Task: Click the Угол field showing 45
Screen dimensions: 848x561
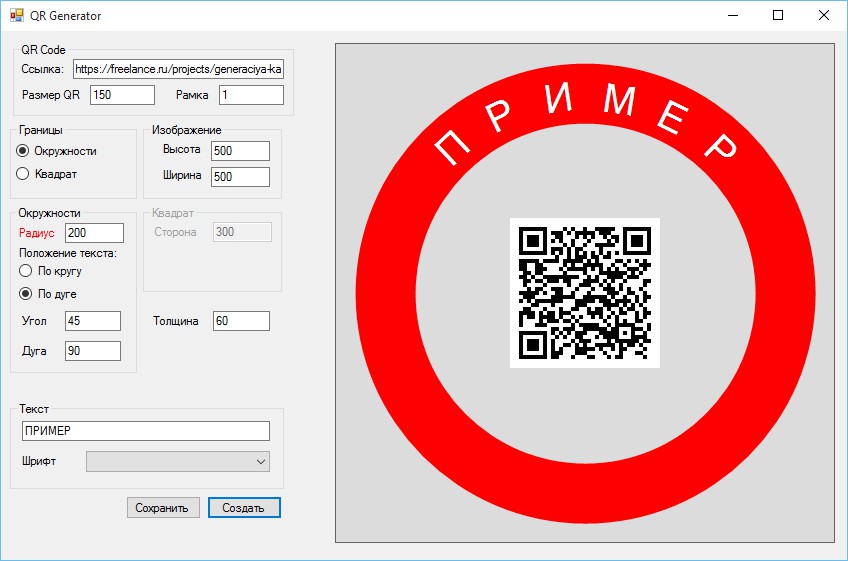Action: coord(92,321)
